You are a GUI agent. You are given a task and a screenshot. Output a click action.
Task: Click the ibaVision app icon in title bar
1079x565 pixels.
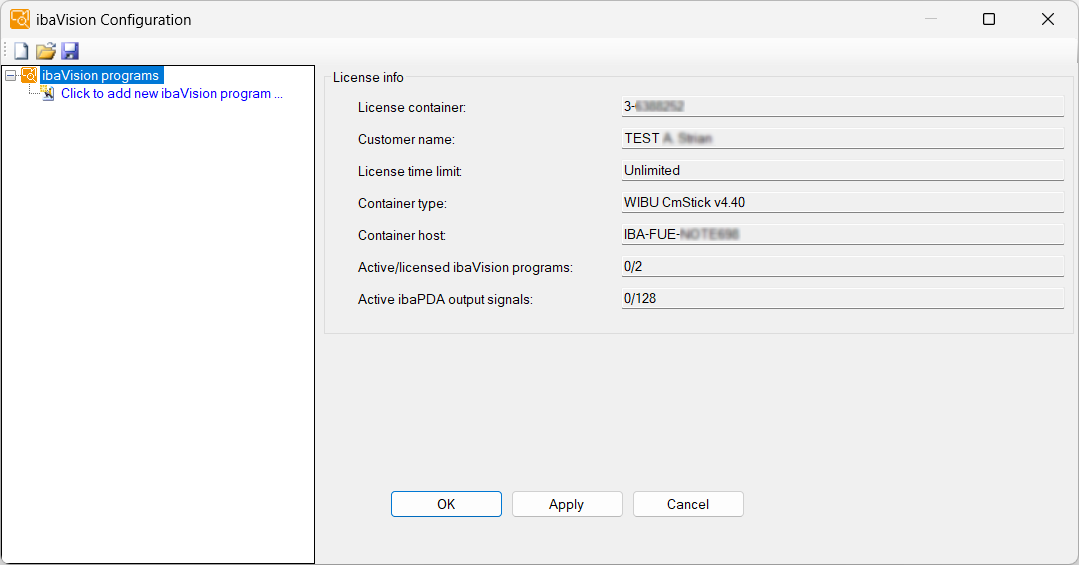(x=20, y=19)
